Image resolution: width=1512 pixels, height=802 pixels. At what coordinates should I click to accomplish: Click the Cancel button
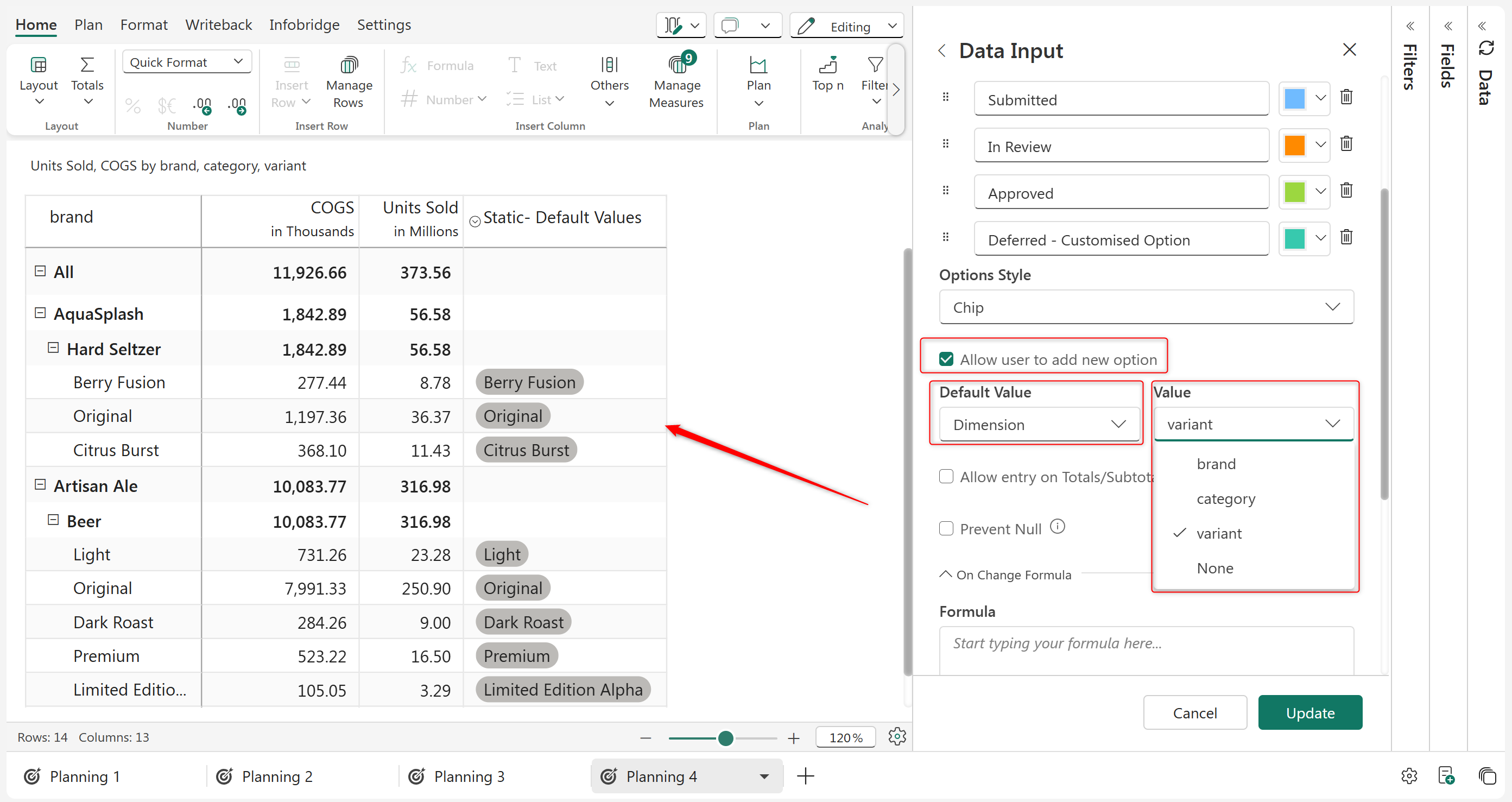pos(1194,713)
